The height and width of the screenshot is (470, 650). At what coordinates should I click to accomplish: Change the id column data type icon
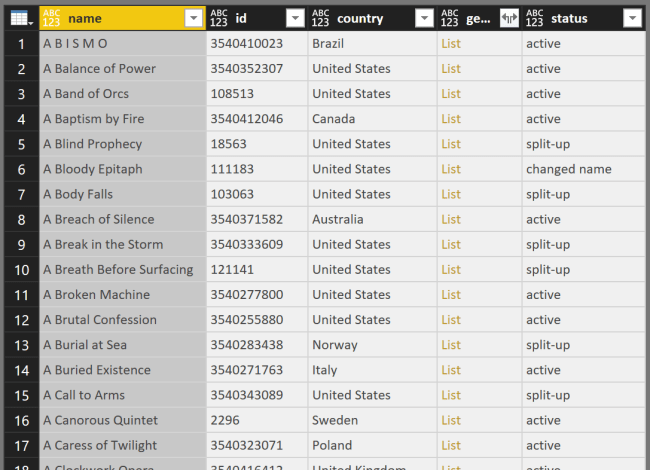tap(219, 18)
